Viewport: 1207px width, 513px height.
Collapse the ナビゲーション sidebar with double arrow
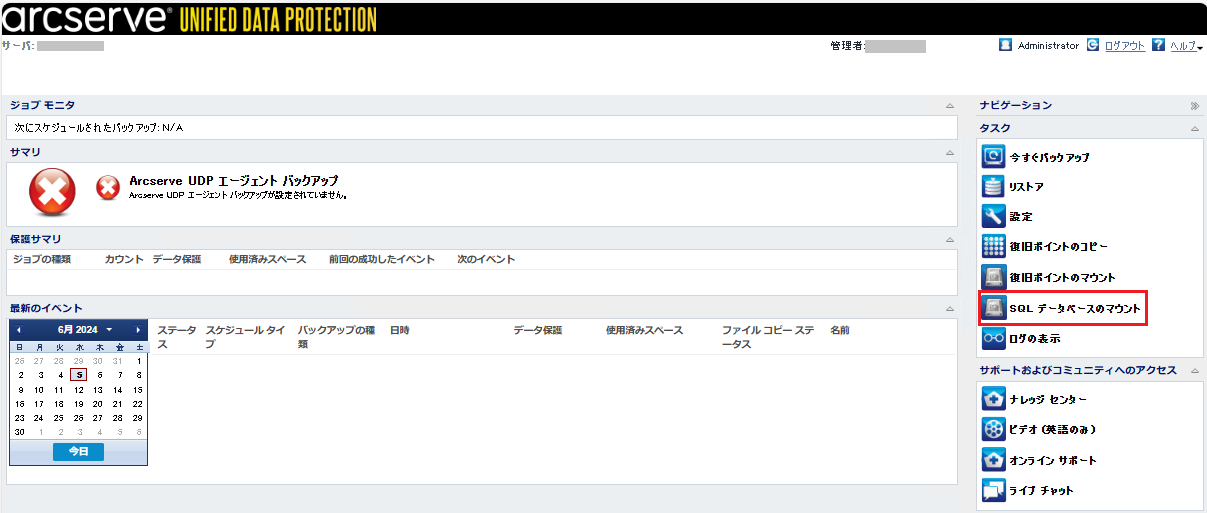[x=1194, y=105]
